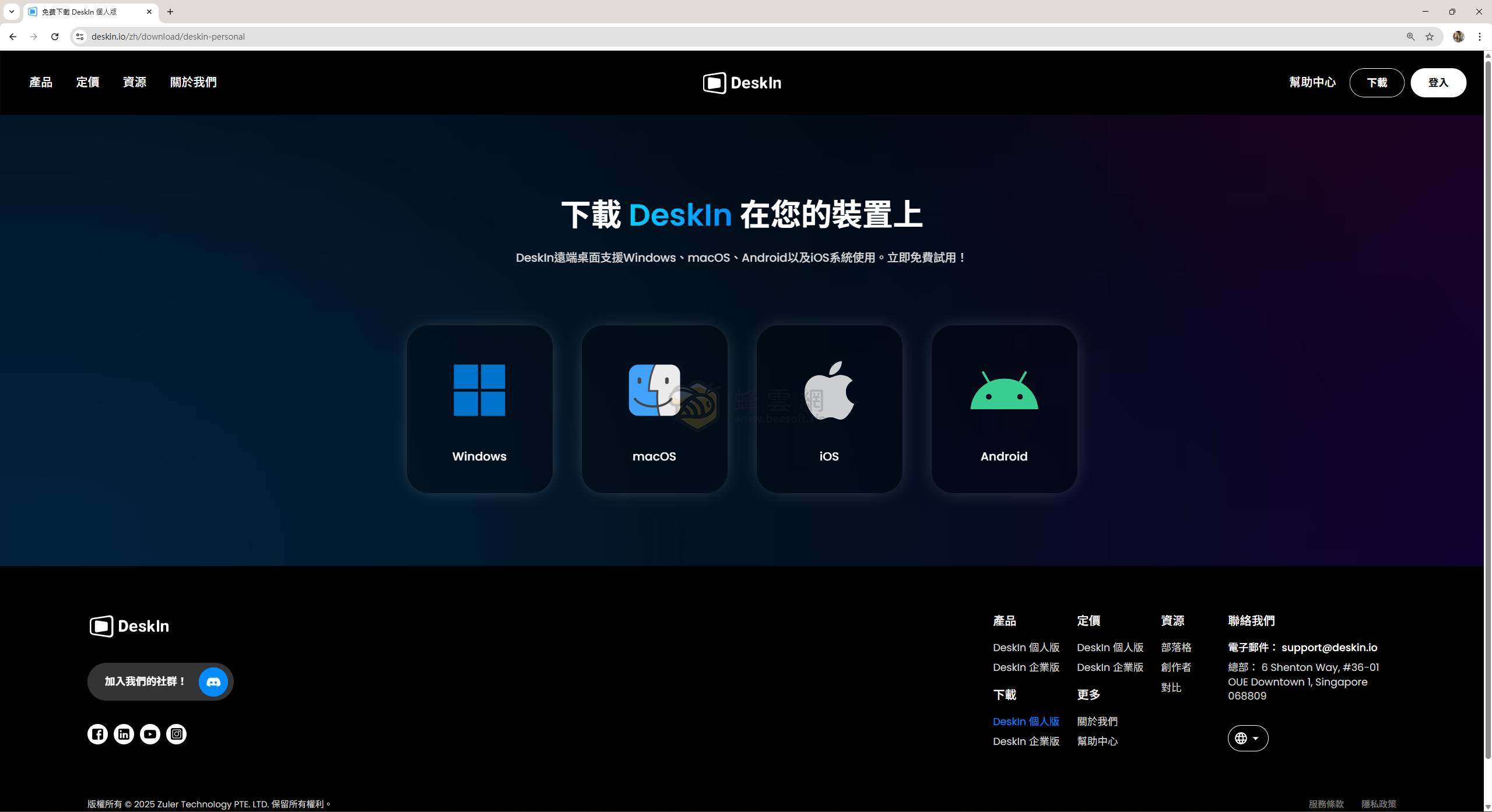Open DeskIn's LinkedIn page icon

tap(124, 734)
